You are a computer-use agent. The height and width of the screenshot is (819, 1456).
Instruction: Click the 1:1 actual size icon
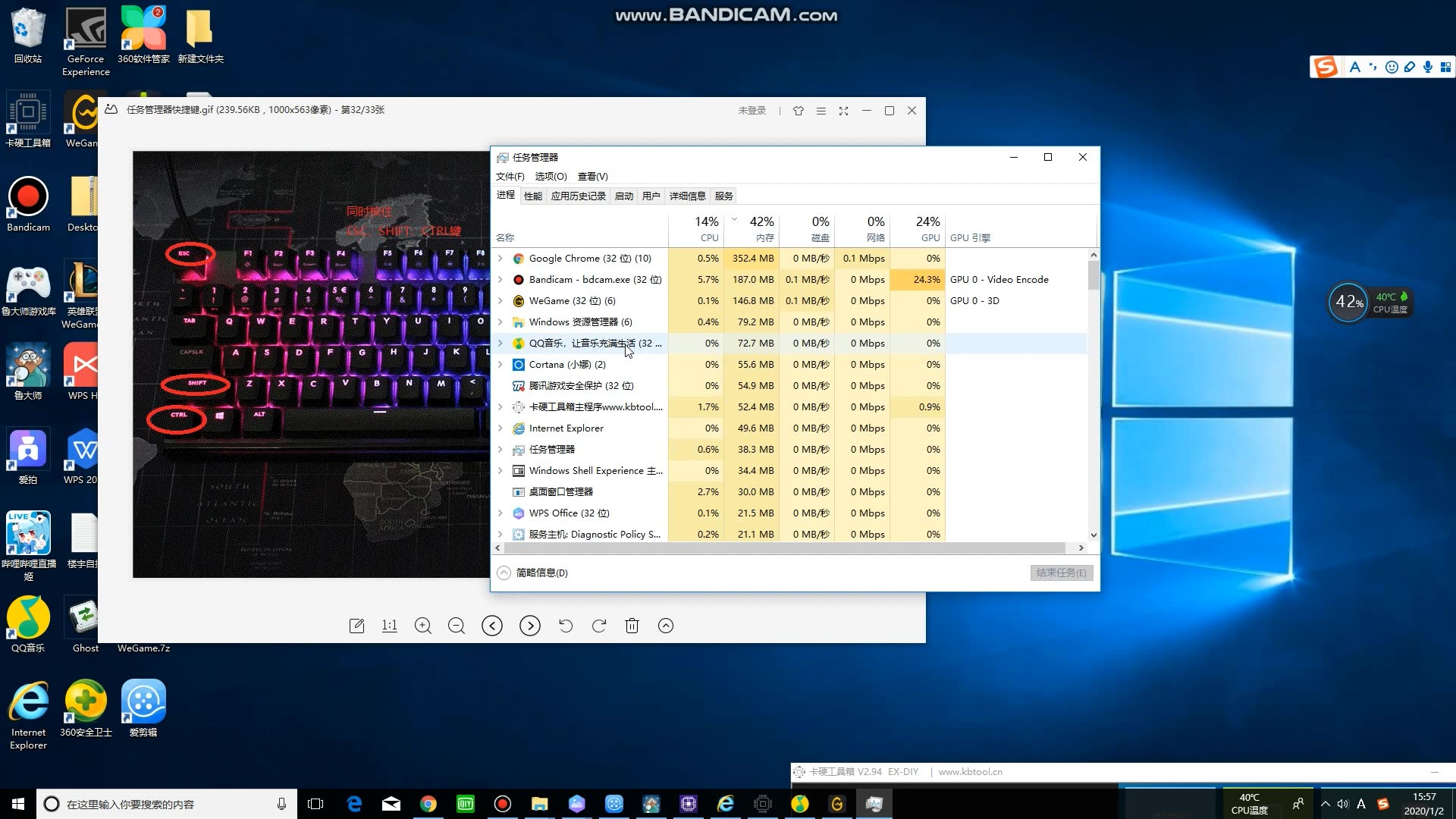tap(390, 626)
